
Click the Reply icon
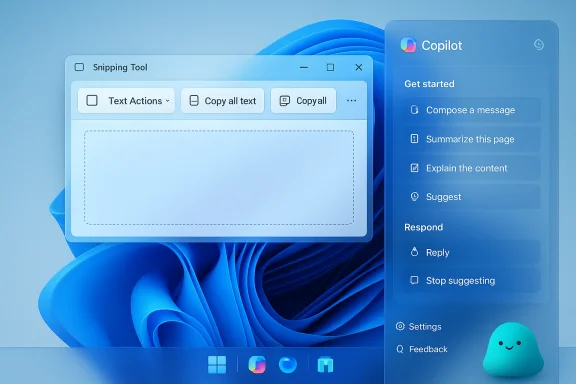[414, 252]
